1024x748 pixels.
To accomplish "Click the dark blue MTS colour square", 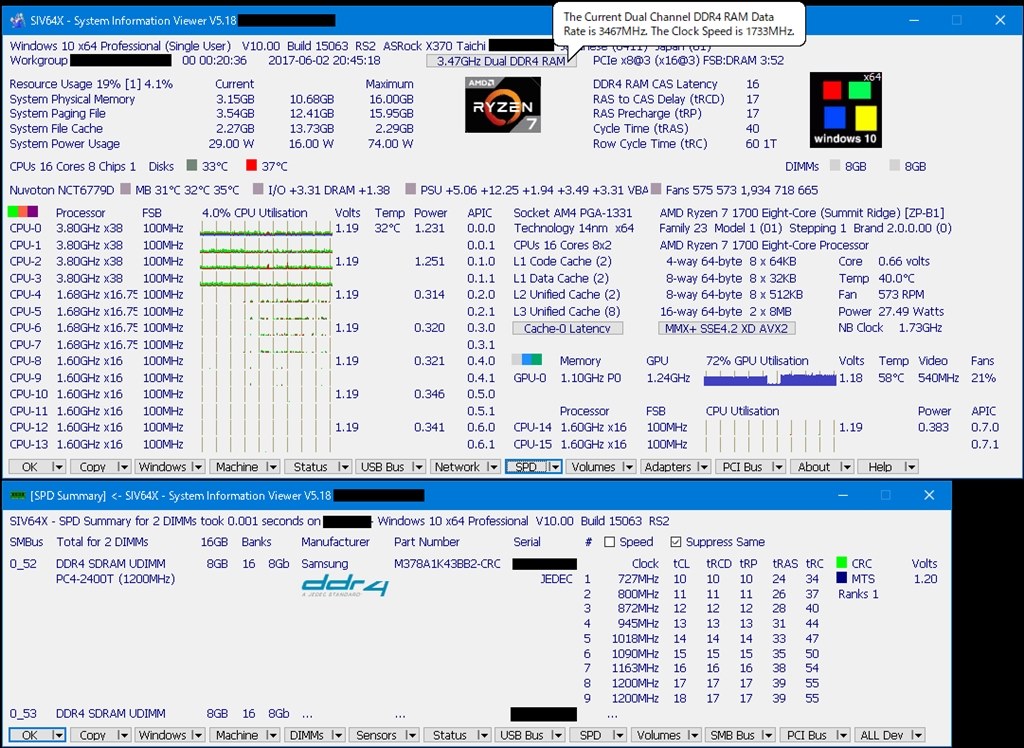I will point(842,577).
